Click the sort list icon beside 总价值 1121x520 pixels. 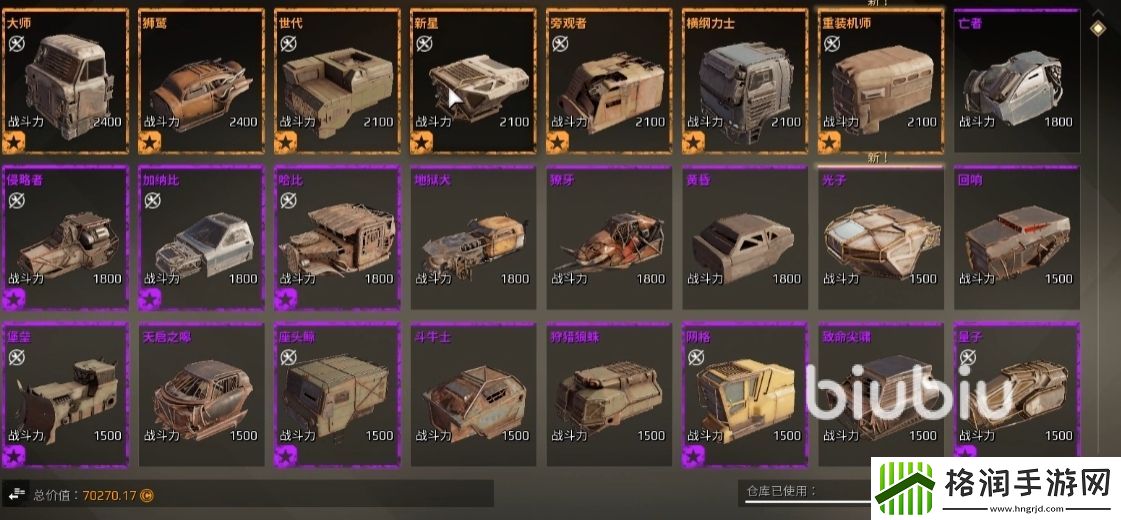pos(16,494)
